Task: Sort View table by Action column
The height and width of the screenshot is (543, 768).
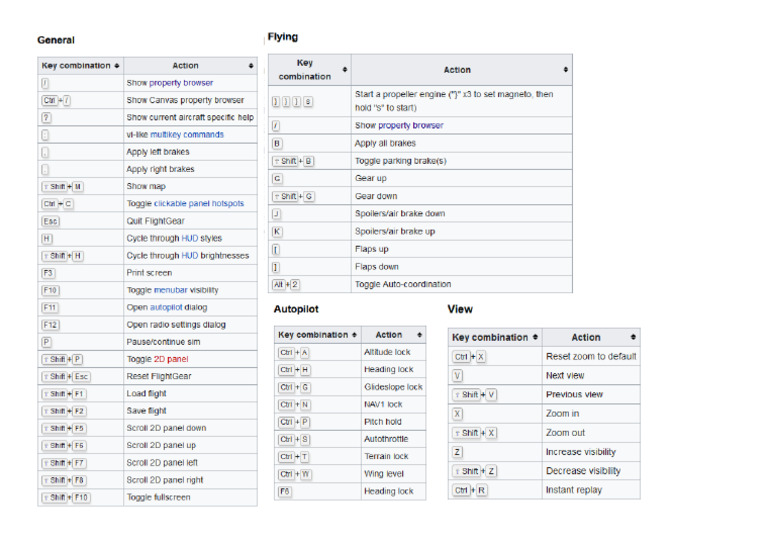Action: [x=633, y=338]
